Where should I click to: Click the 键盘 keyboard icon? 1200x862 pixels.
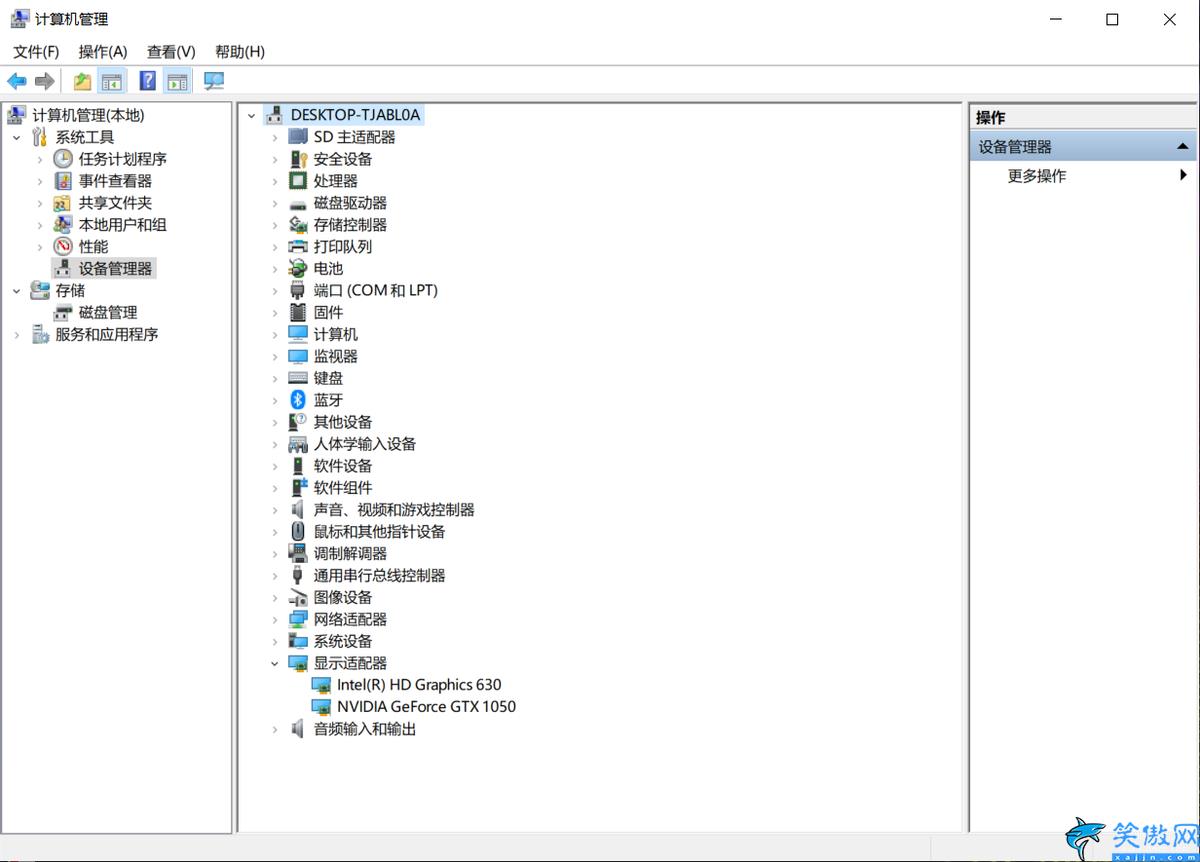298,378
